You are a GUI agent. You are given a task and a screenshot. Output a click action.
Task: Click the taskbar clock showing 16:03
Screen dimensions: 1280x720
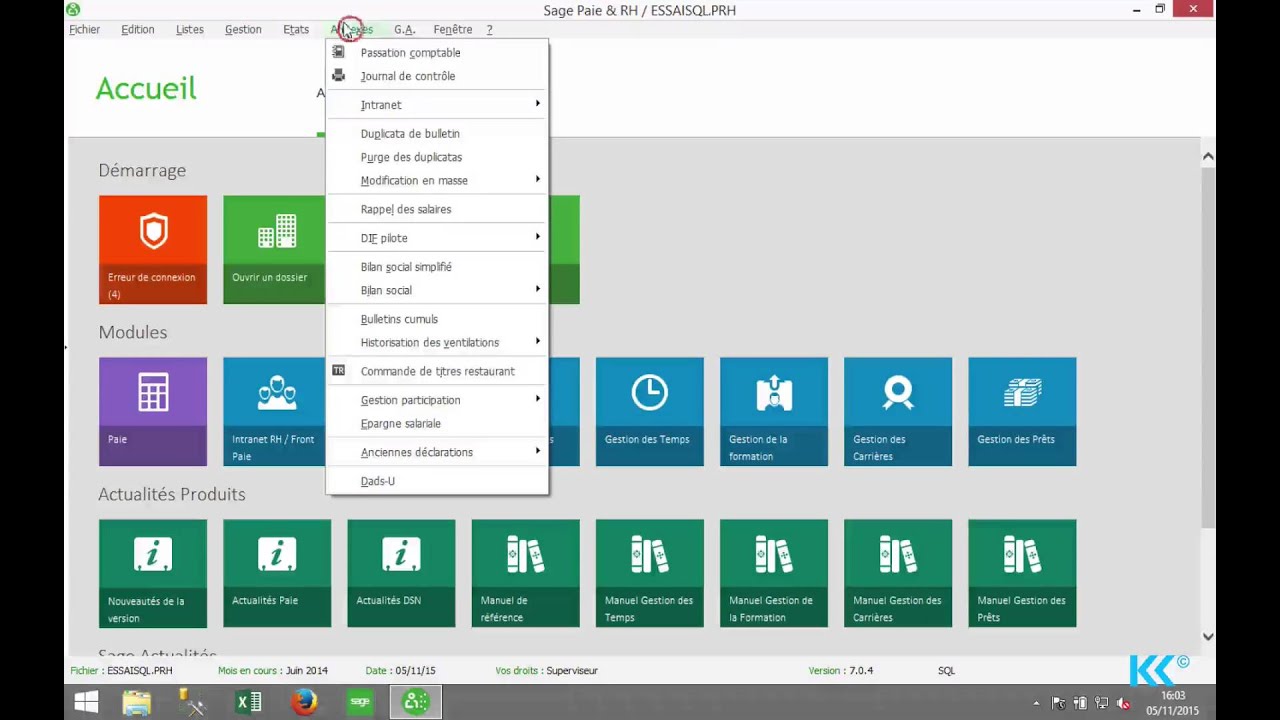coord(1172,696)
